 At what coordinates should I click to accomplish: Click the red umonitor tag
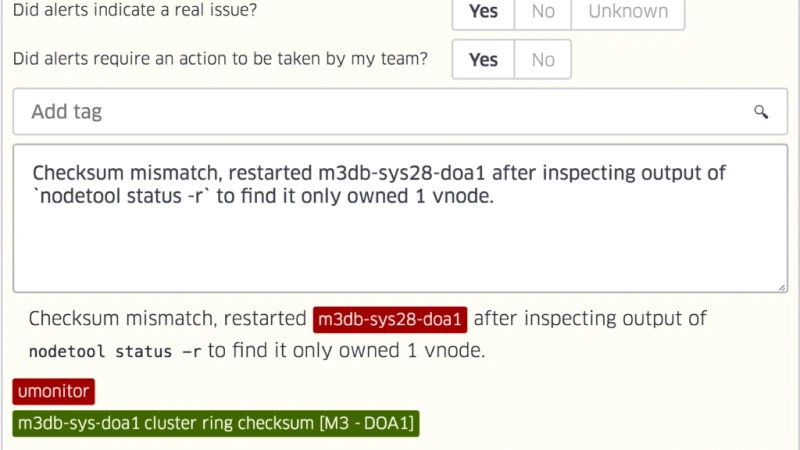click(x=54, y=391)
